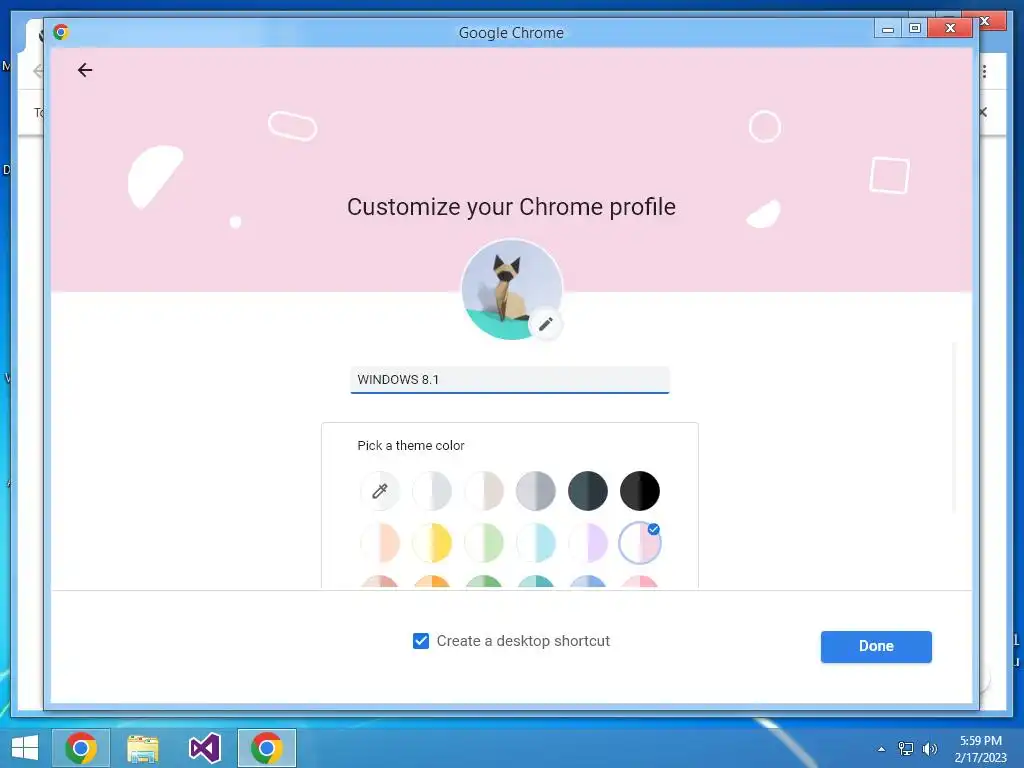
Task: Click the origami cat profile avatar
Action: 511,289
